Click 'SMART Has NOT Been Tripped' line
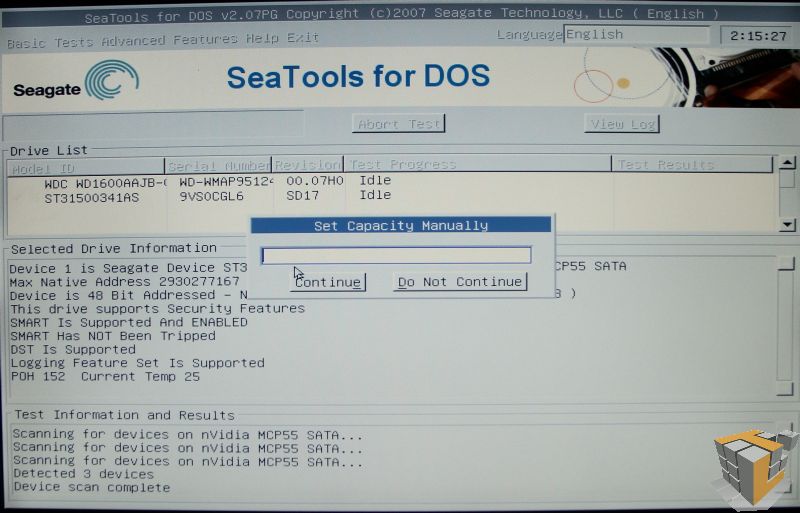The width and height of the screenshot is (800, 513). click(x=113, y=336)
